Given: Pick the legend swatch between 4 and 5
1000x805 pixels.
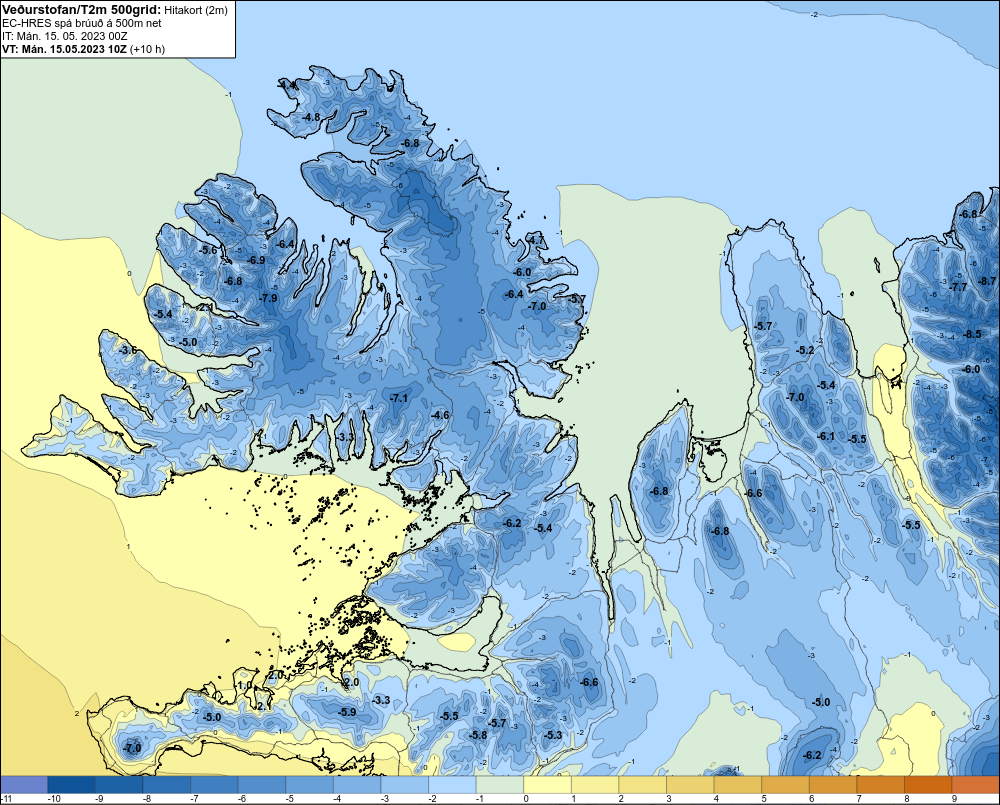Looking at the screenshot, I should click(738, 784).
